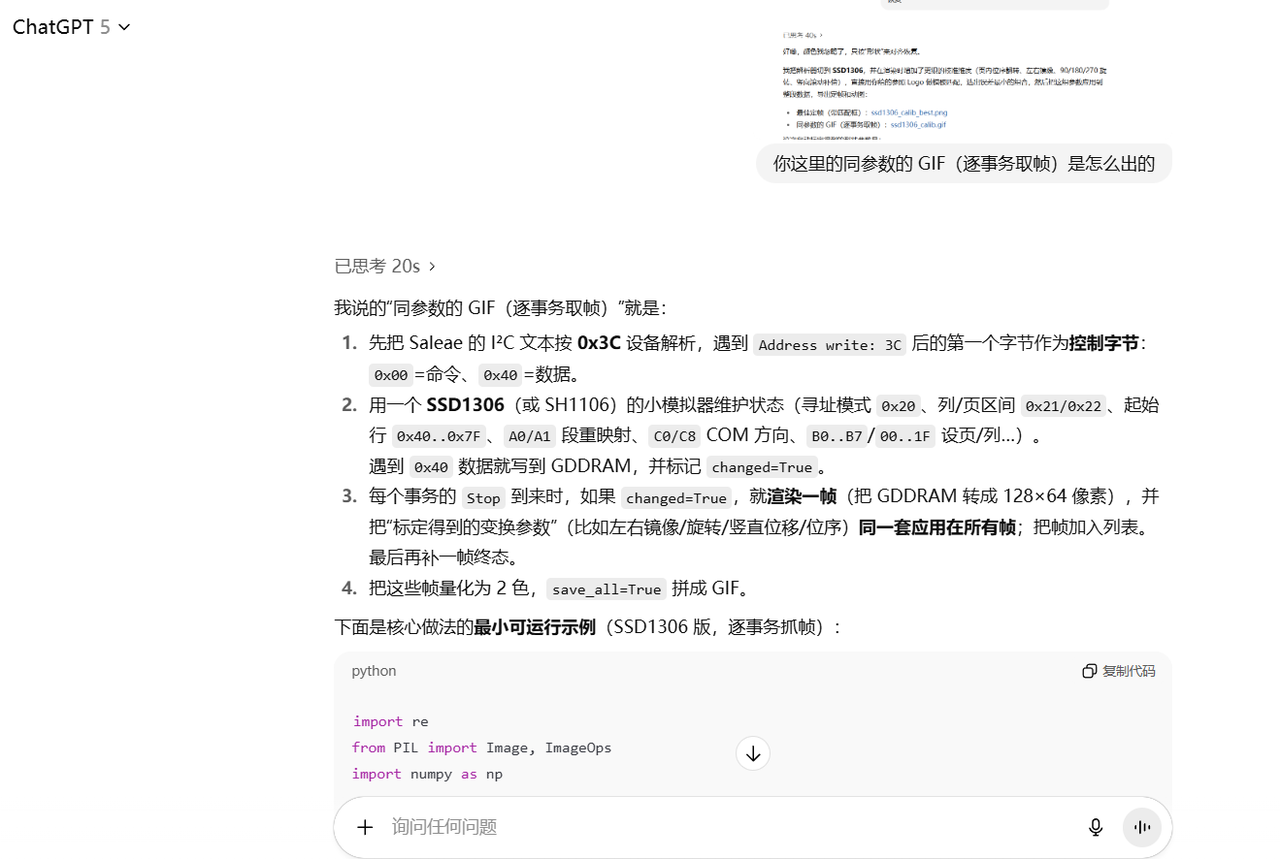Open the ChatGPT 5 model selector
1280x859 pixels.
[71, 27]
